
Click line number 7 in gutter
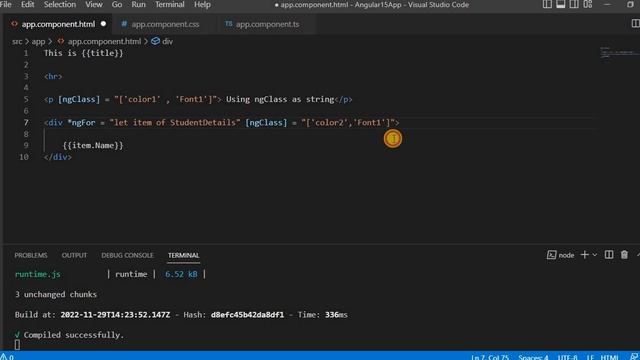click(x=26, y=122)
